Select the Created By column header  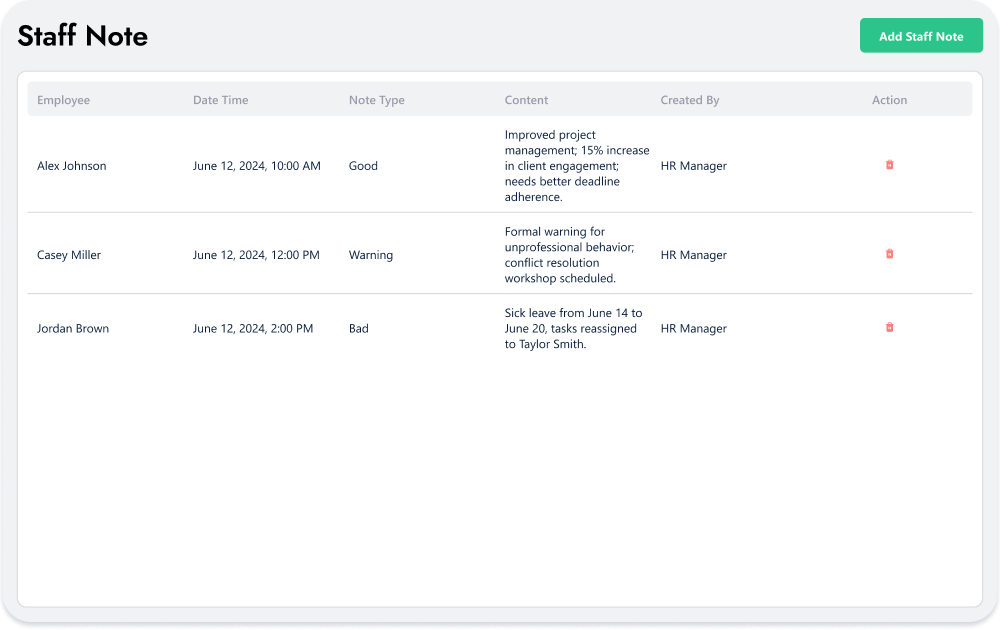point(689,100)
